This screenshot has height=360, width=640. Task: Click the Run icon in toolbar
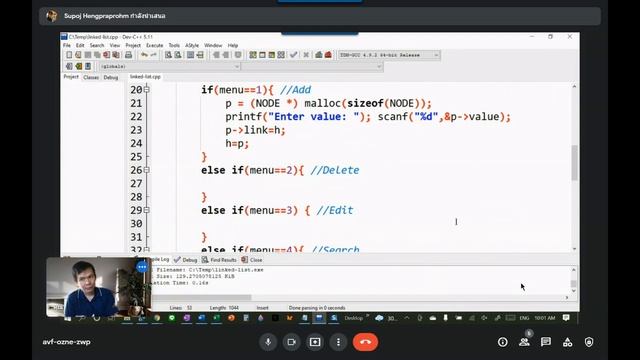[x=262, y=55]
